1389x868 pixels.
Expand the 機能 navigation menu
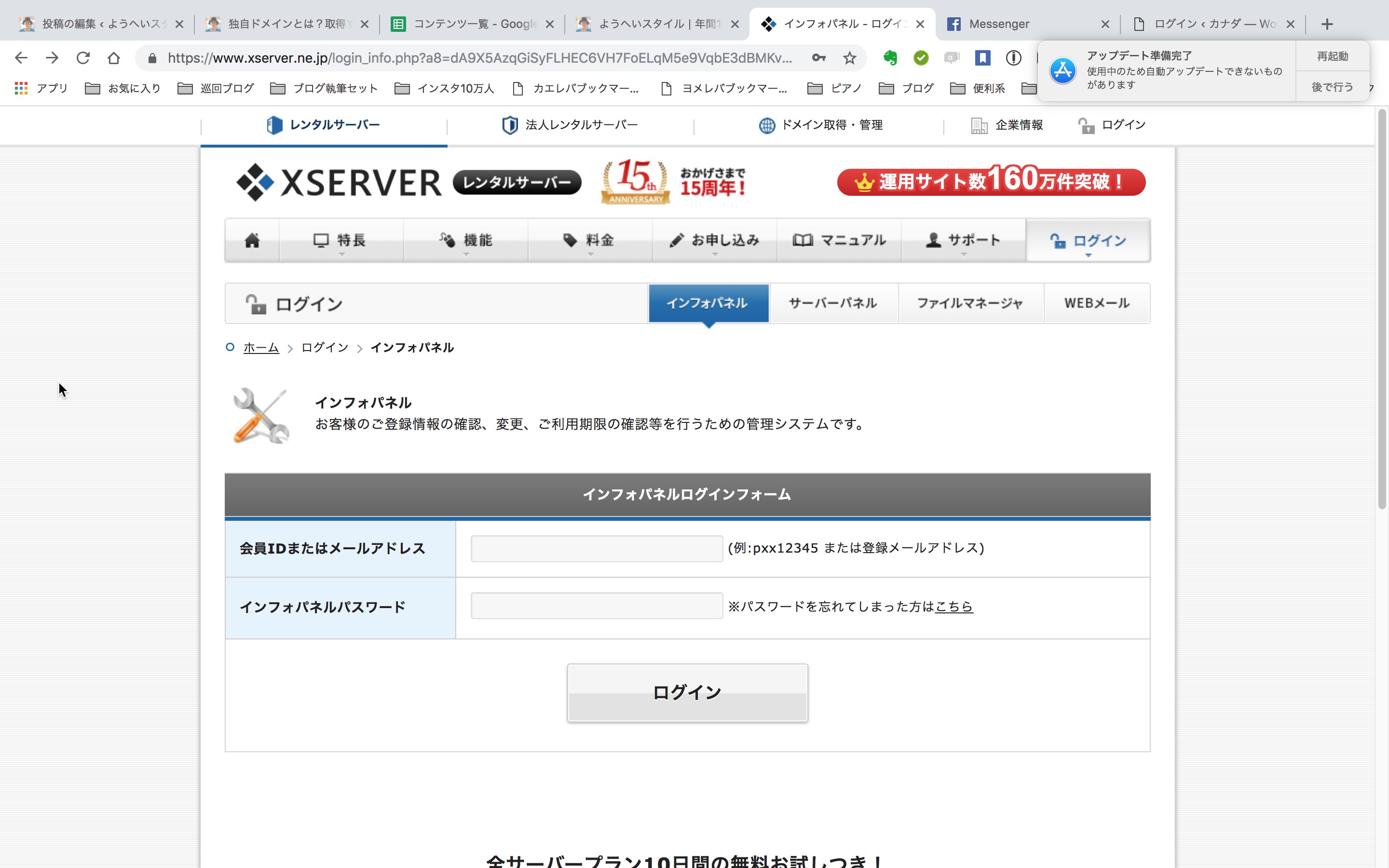point(465,240)
